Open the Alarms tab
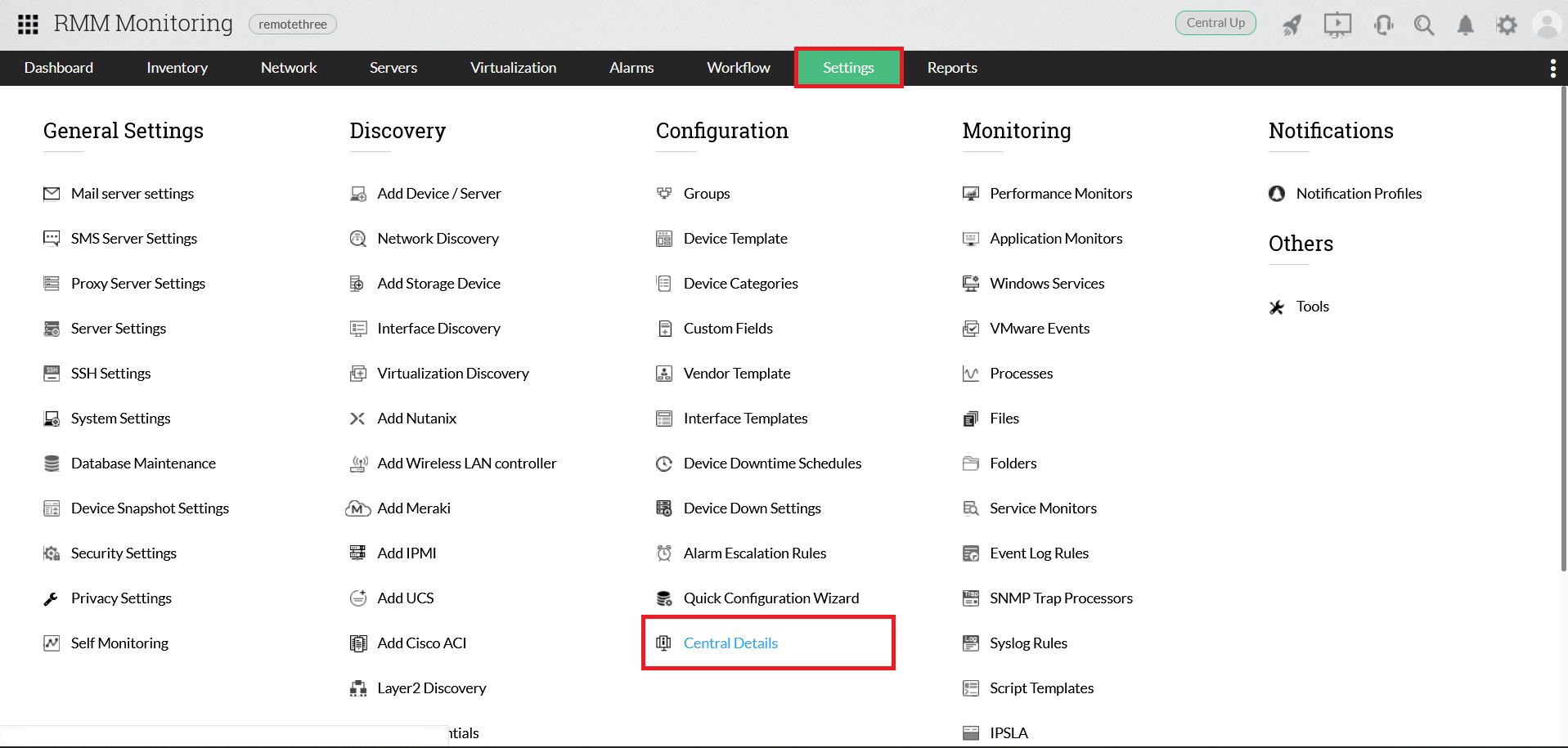 [631, 68]
